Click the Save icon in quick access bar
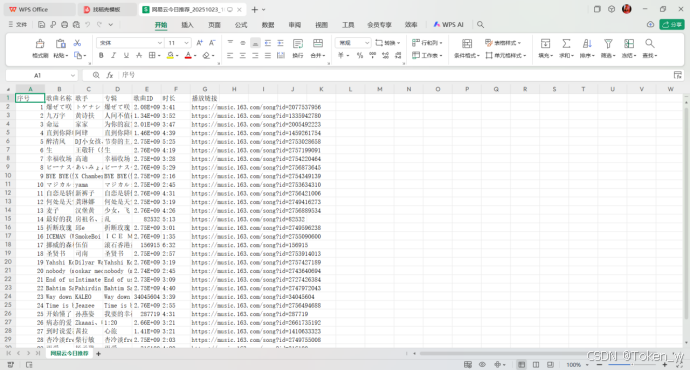This screenshot has width=690, height=370. pos(41,25)
